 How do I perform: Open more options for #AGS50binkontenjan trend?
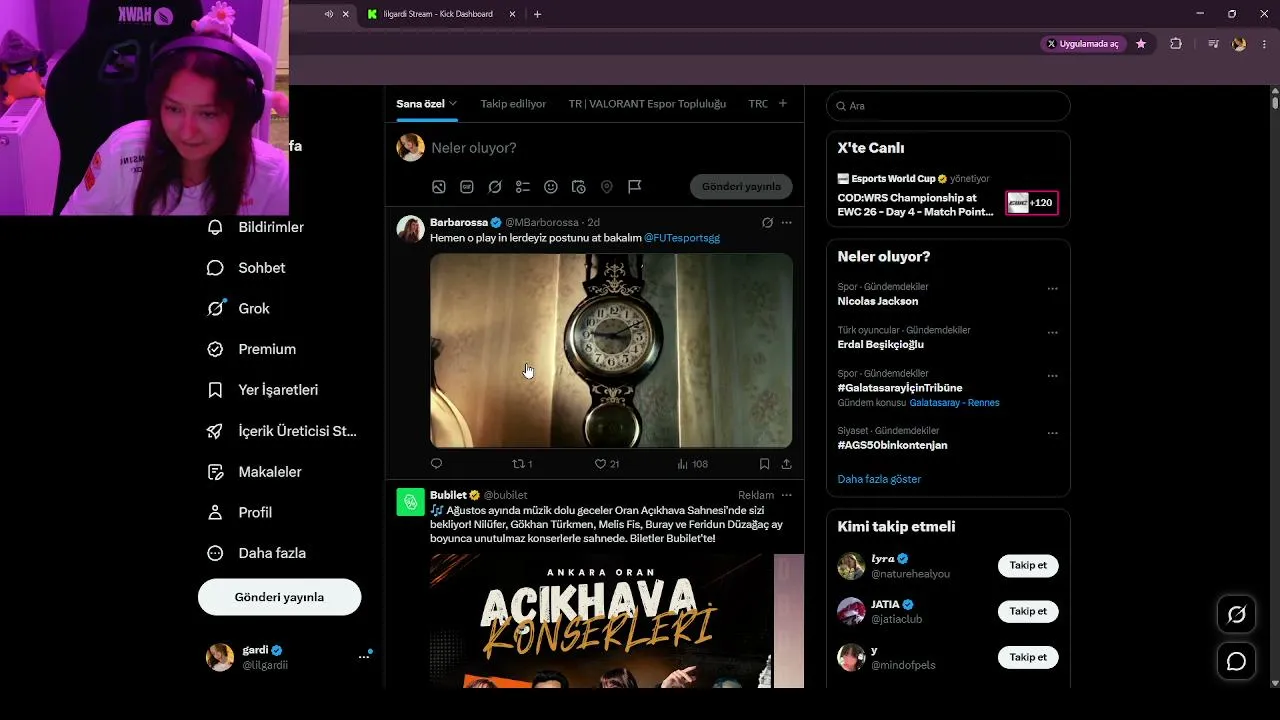[1052, 433]
